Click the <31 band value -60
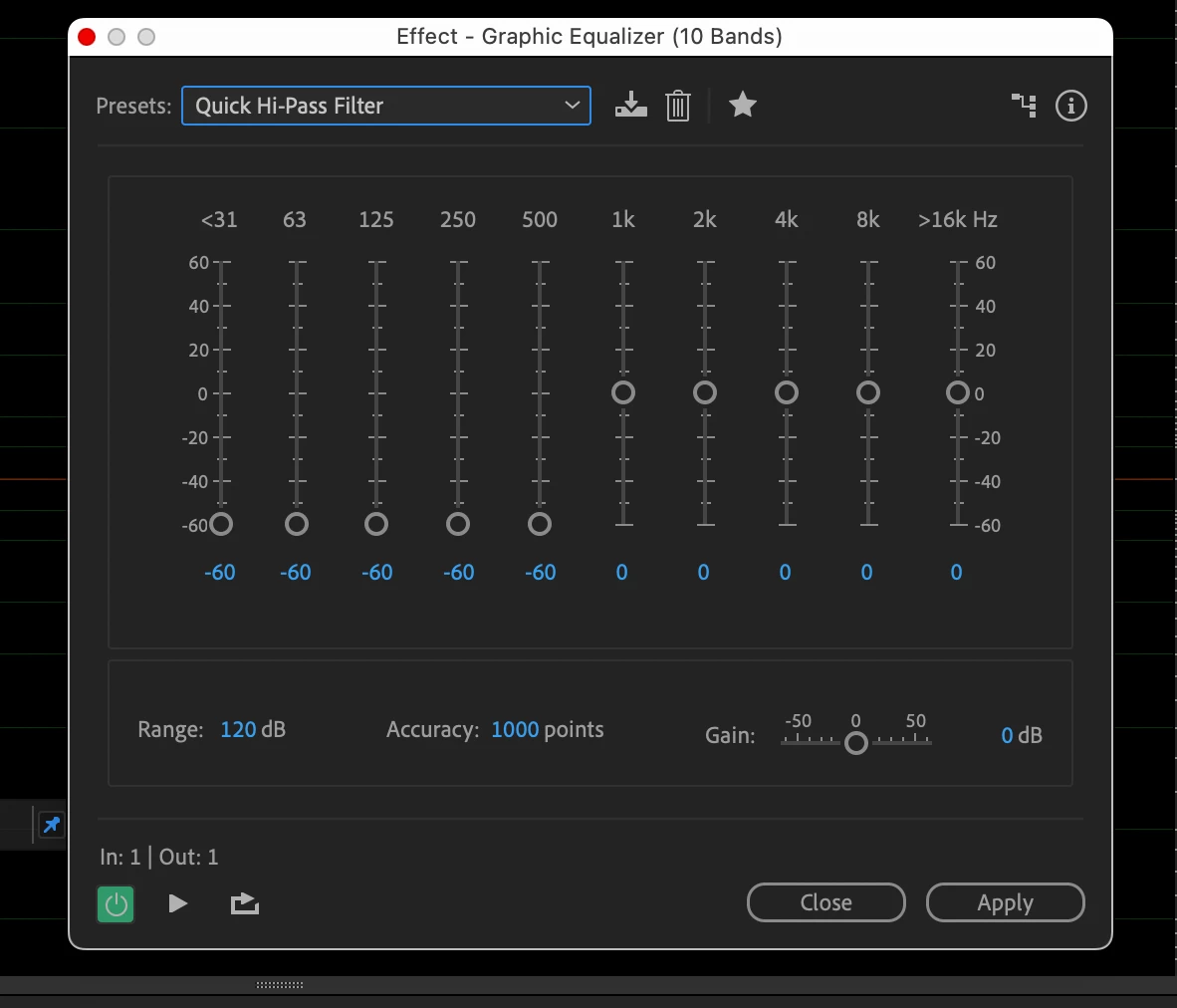This screenshot has width=1177, height=1008. tap(220, 573)
